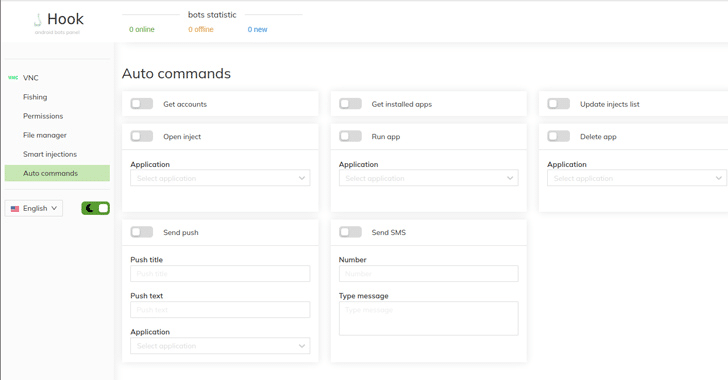Image resolution: width=728 pixels, height=380 pixels.
Task: Click the 0 offline counter
Action: click(201, 29)
